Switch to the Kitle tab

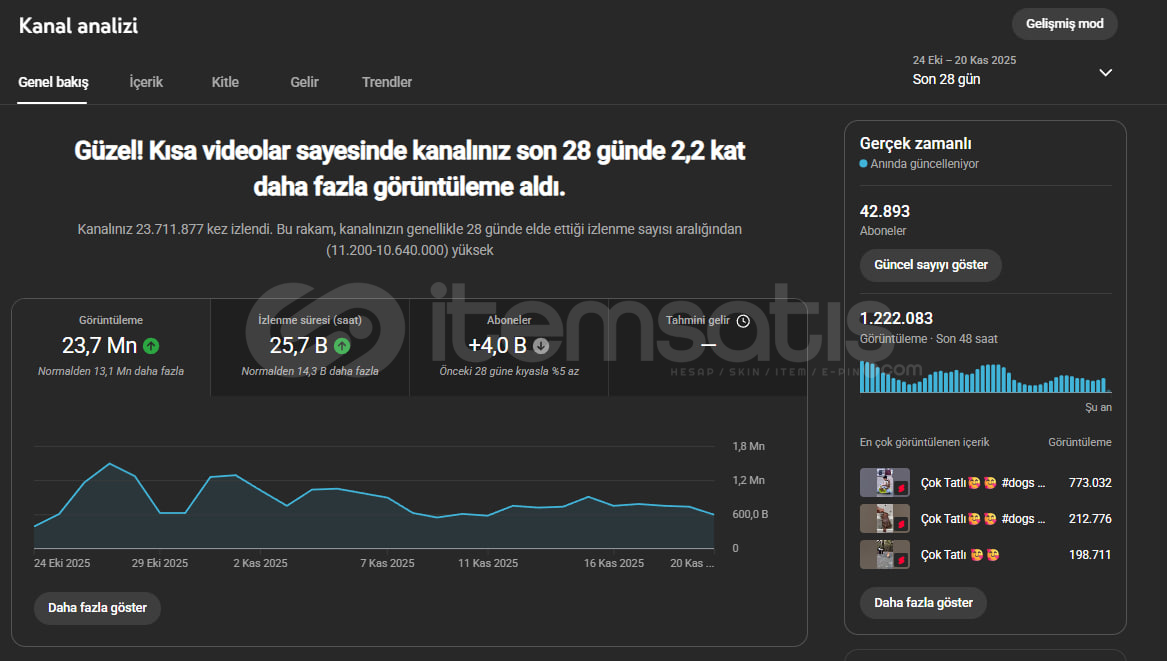pyautogui.click(x=225, y=82)
